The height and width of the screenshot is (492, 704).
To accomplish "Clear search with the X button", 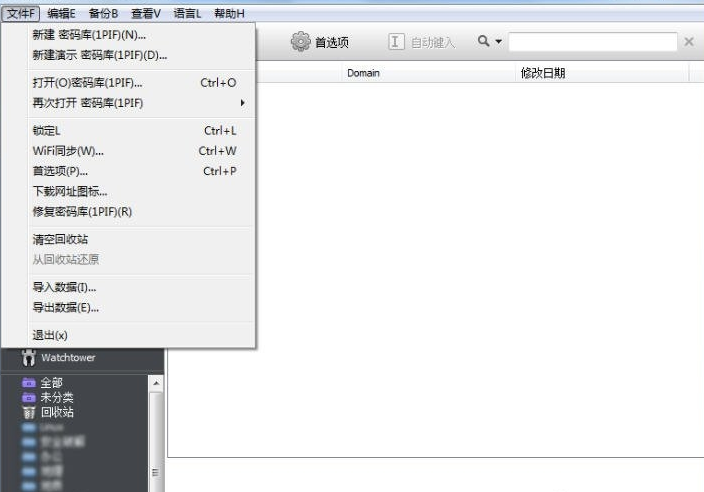I will pos(689,42).
